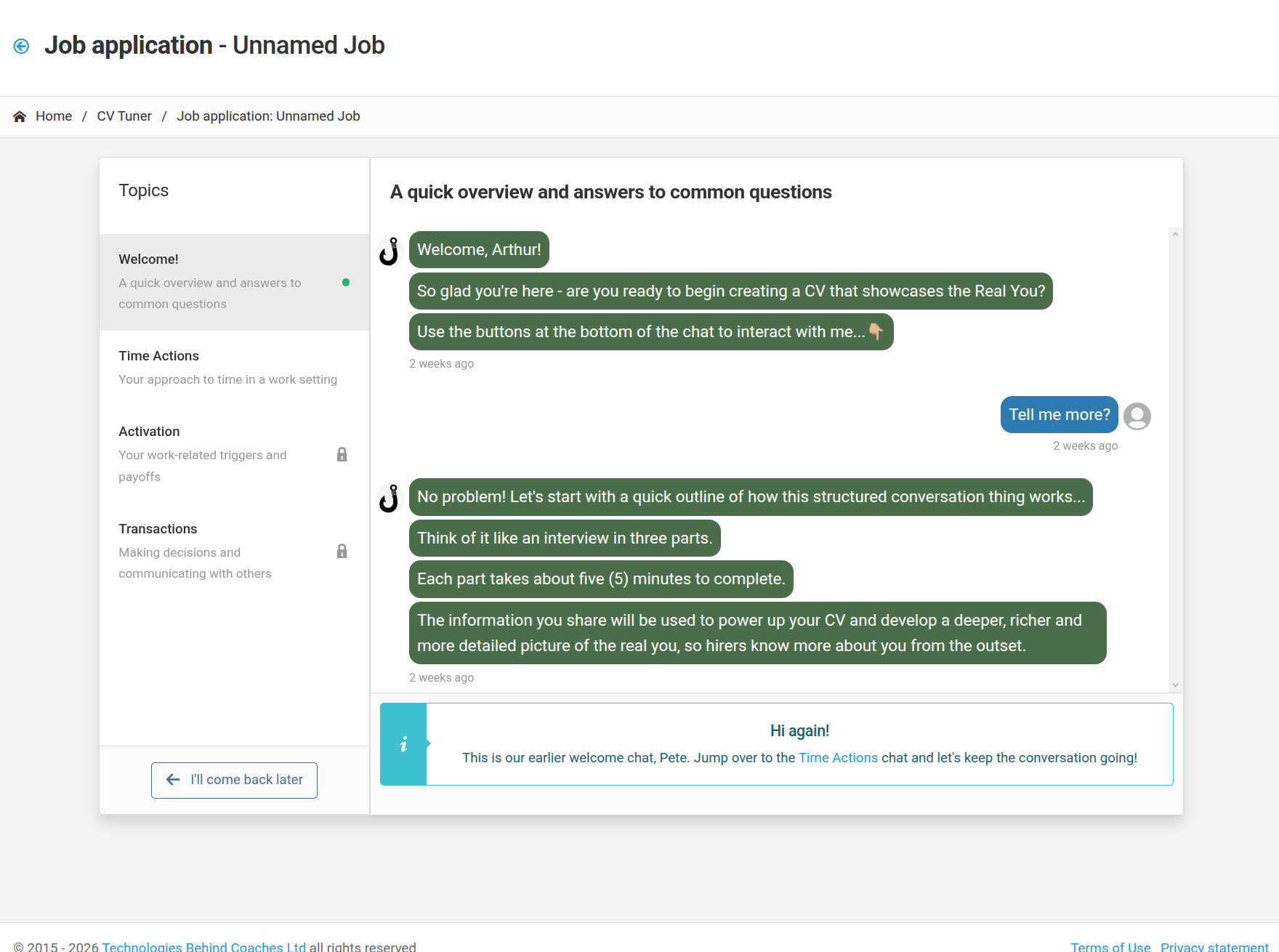Click the 'No problem! Let's start' message
The height and width of the screenshot is (952, 1279).
751,497
